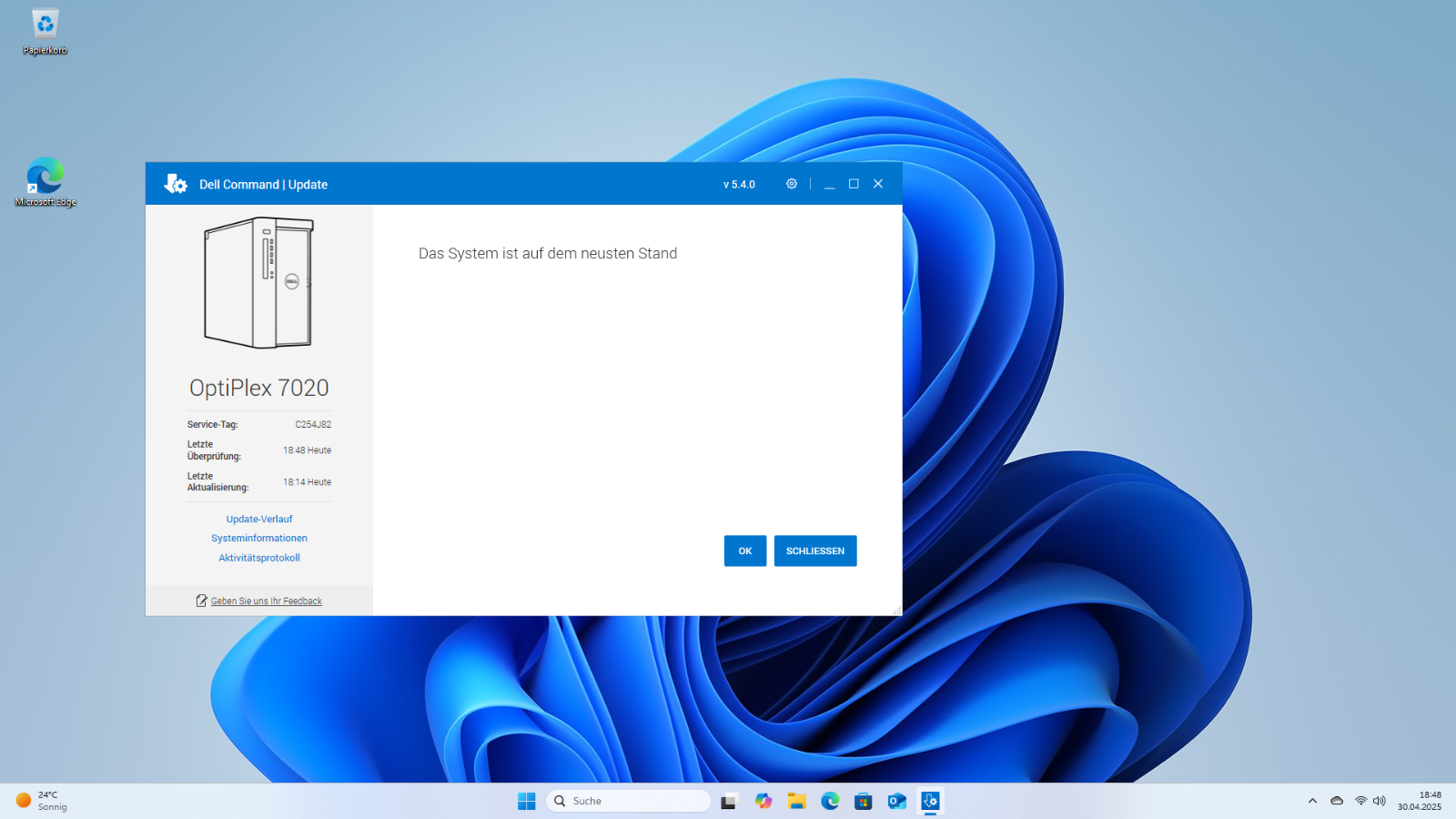Open Systeminformationen link

(259, 538)
